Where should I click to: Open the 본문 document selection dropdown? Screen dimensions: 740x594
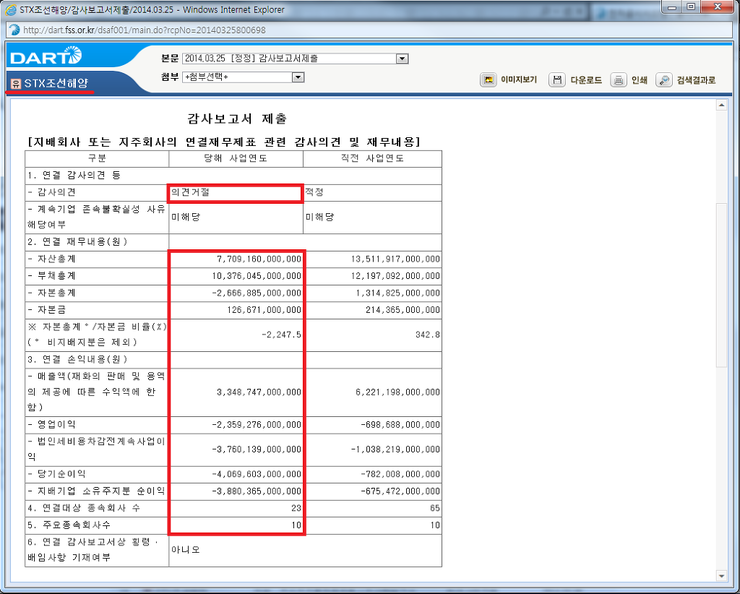(x=402, y=59)
